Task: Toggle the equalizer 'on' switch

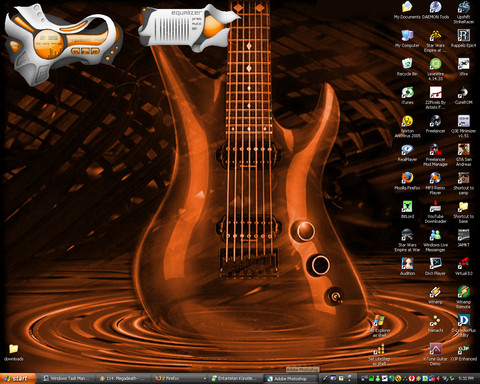Action: click(195, 29)
